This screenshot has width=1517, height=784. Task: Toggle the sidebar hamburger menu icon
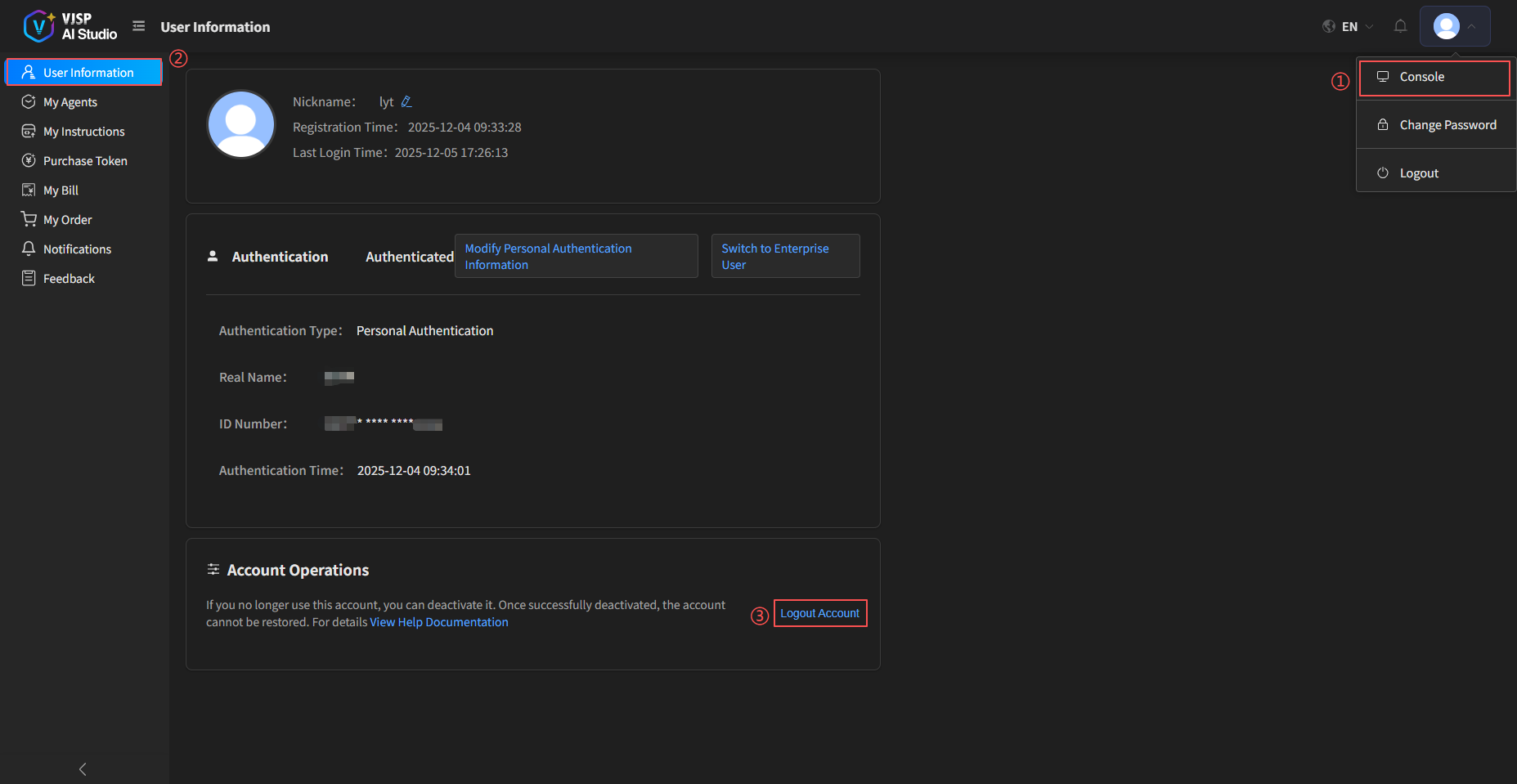[139, 26]
